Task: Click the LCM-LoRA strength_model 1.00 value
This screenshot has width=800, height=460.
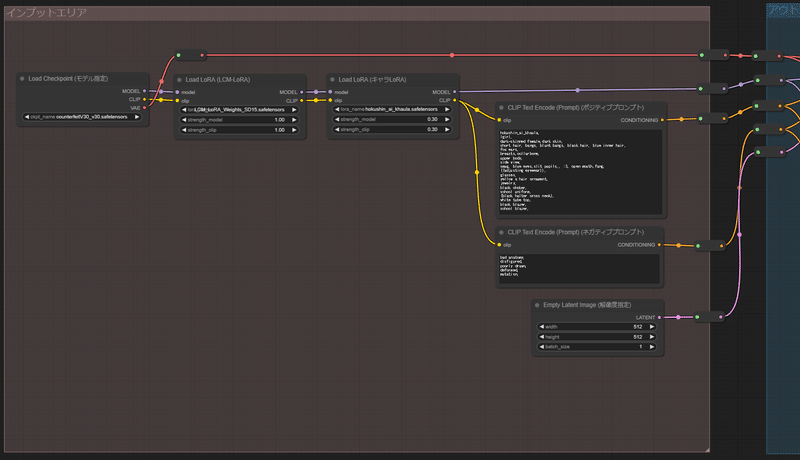Action: tap(280, 120)
